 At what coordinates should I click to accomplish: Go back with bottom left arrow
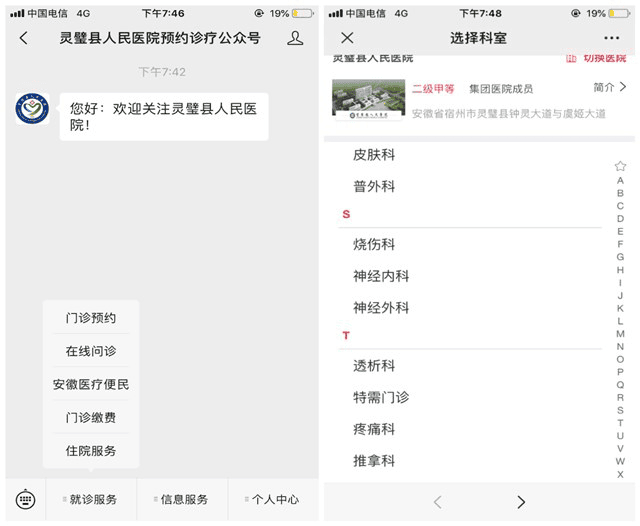point(437,502)
